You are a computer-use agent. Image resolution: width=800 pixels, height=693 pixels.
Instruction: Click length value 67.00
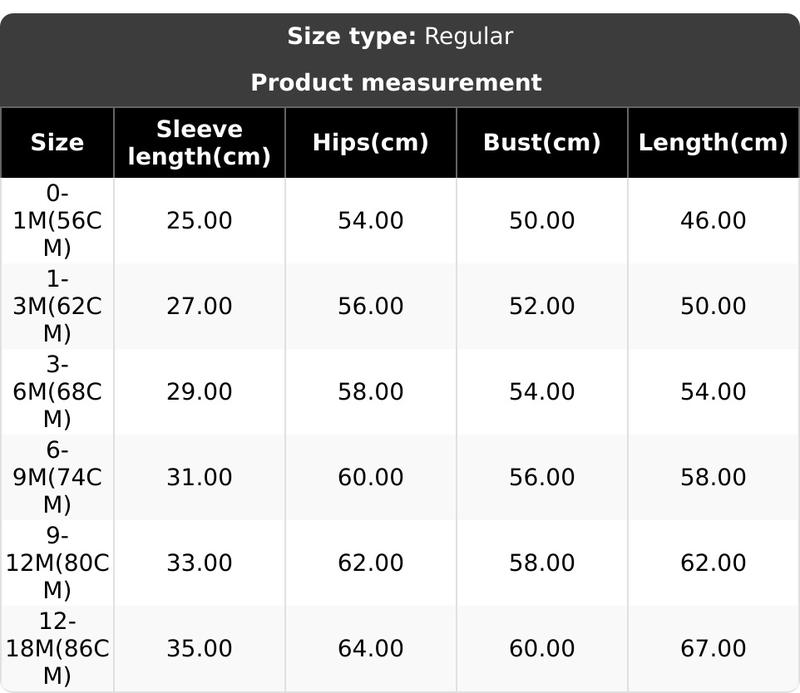pyautogui.click(x=713, y=649)
